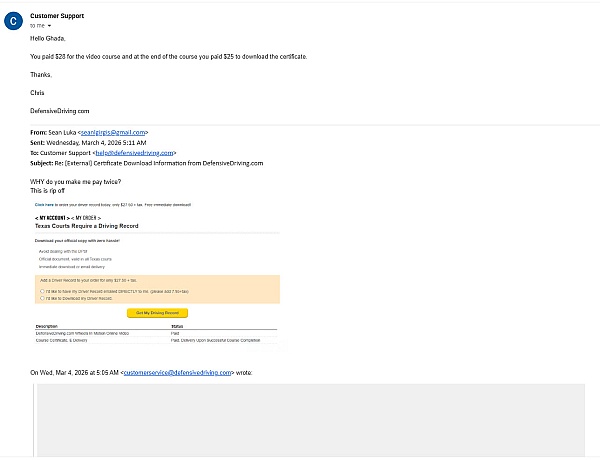Click the gray quoted message block
This screenshot has height=460, width=600.
(310, 420)
